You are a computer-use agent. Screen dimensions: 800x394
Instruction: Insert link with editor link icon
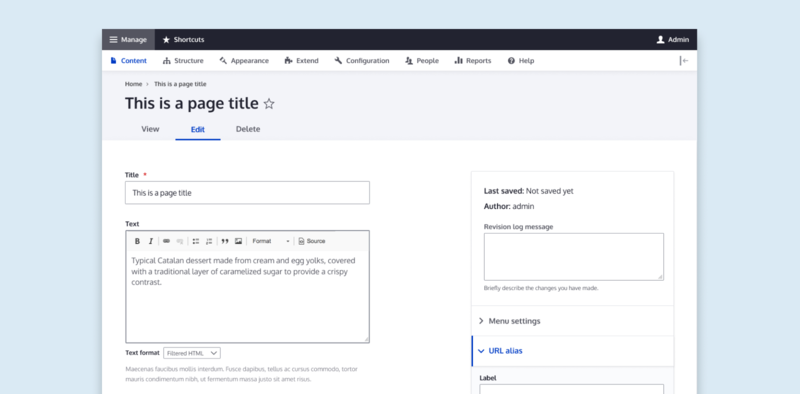pos(166,241)
